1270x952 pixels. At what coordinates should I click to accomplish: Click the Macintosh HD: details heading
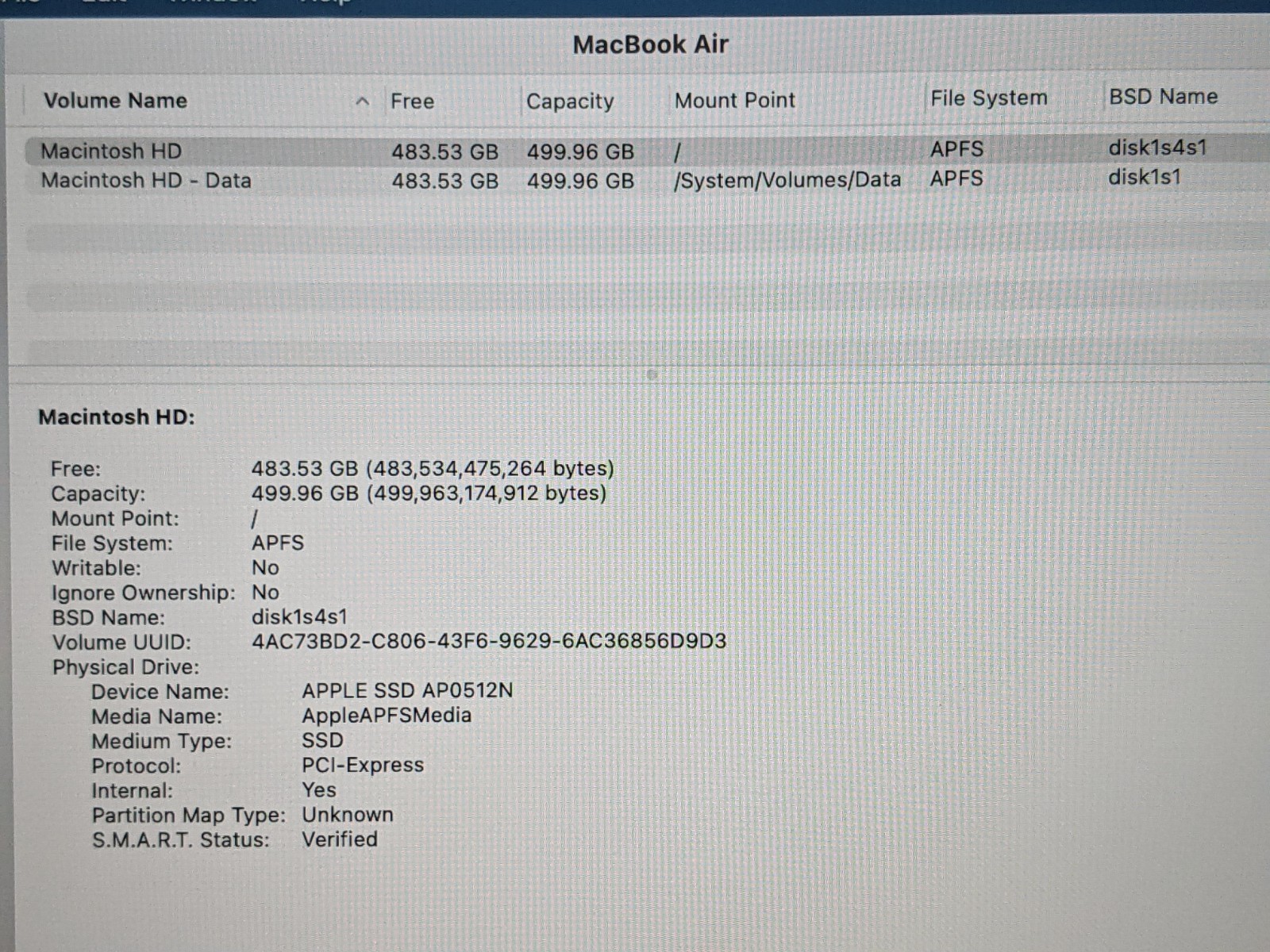pyautogui.click(x=117, y=417)
